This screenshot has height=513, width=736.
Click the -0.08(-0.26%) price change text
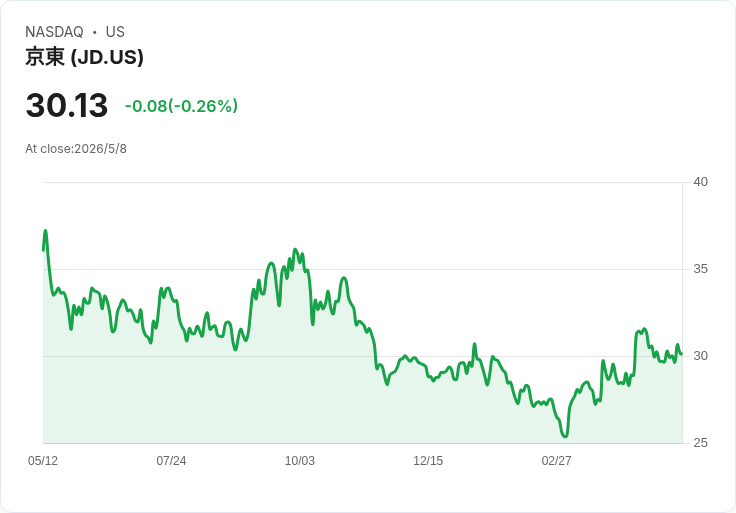point(181,106)
